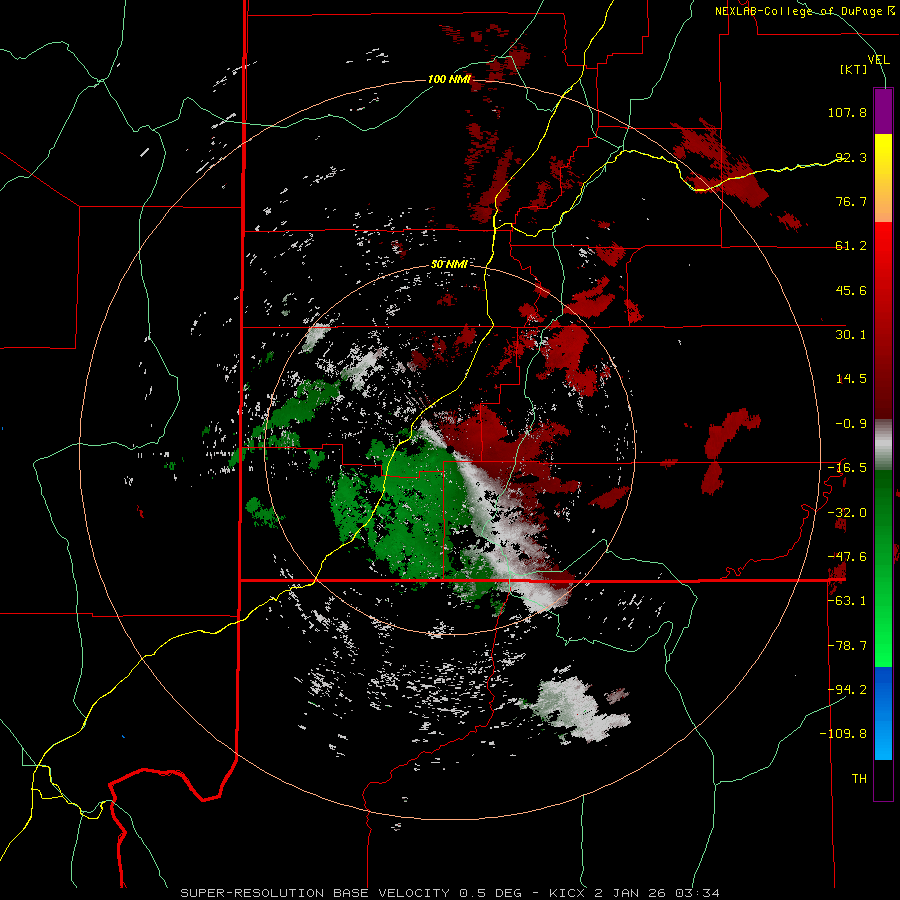This screenshot has width=900, height=900.
Task: Click the 50 NMI range ring label
Action: 449,265
